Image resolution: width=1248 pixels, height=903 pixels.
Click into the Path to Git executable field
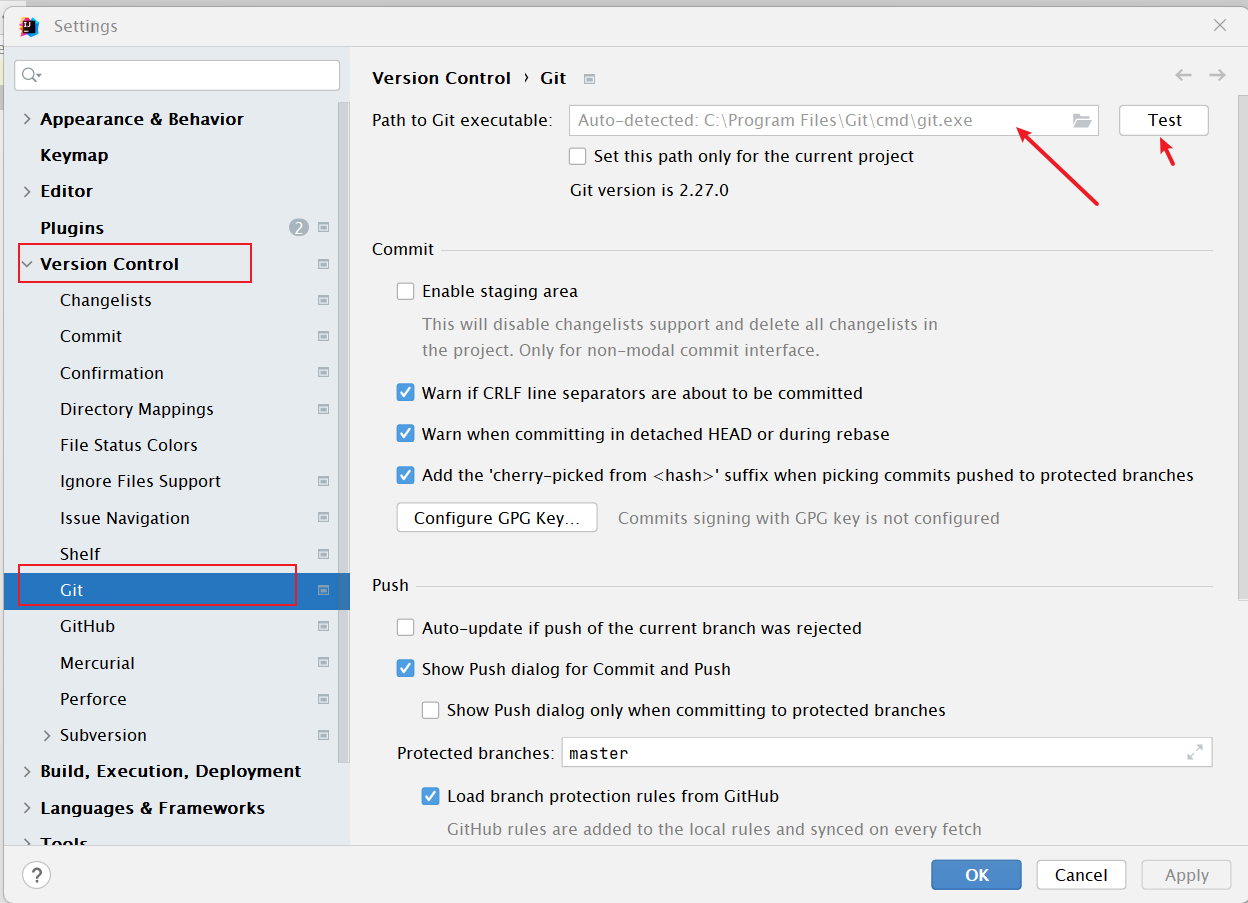tap(834, 120)
